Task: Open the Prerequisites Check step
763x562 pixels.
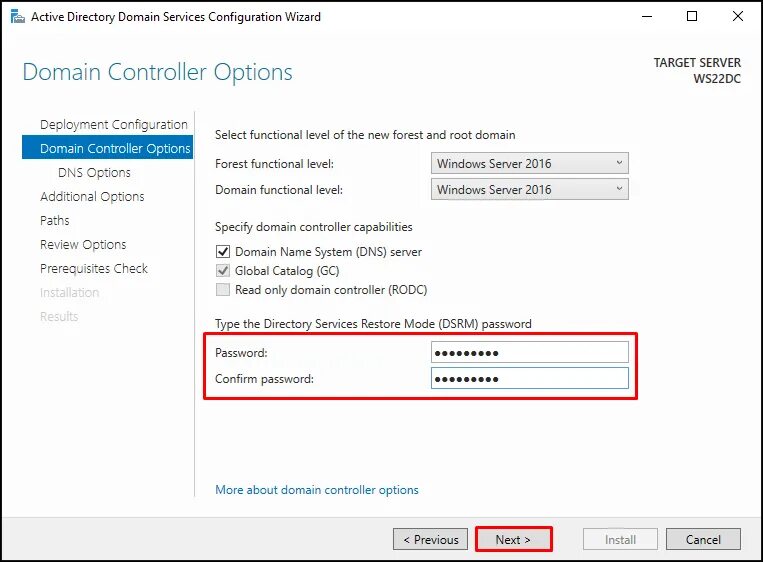Action: pos(94,268)
